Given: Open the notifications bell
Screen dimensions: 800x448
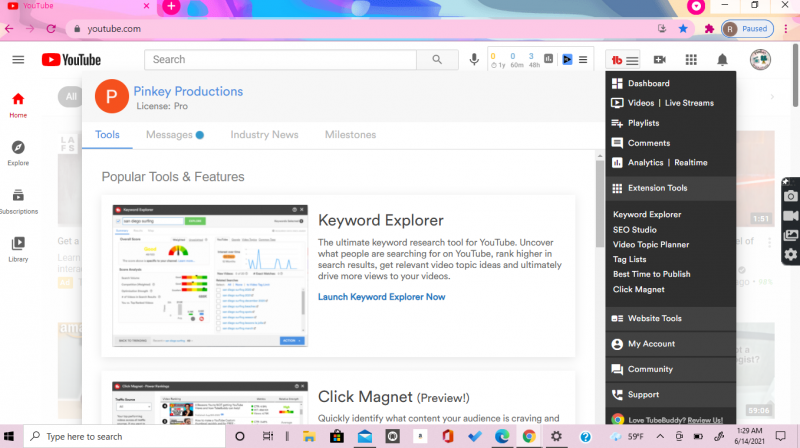Looking at the screenshot, I should click(722, 60).
